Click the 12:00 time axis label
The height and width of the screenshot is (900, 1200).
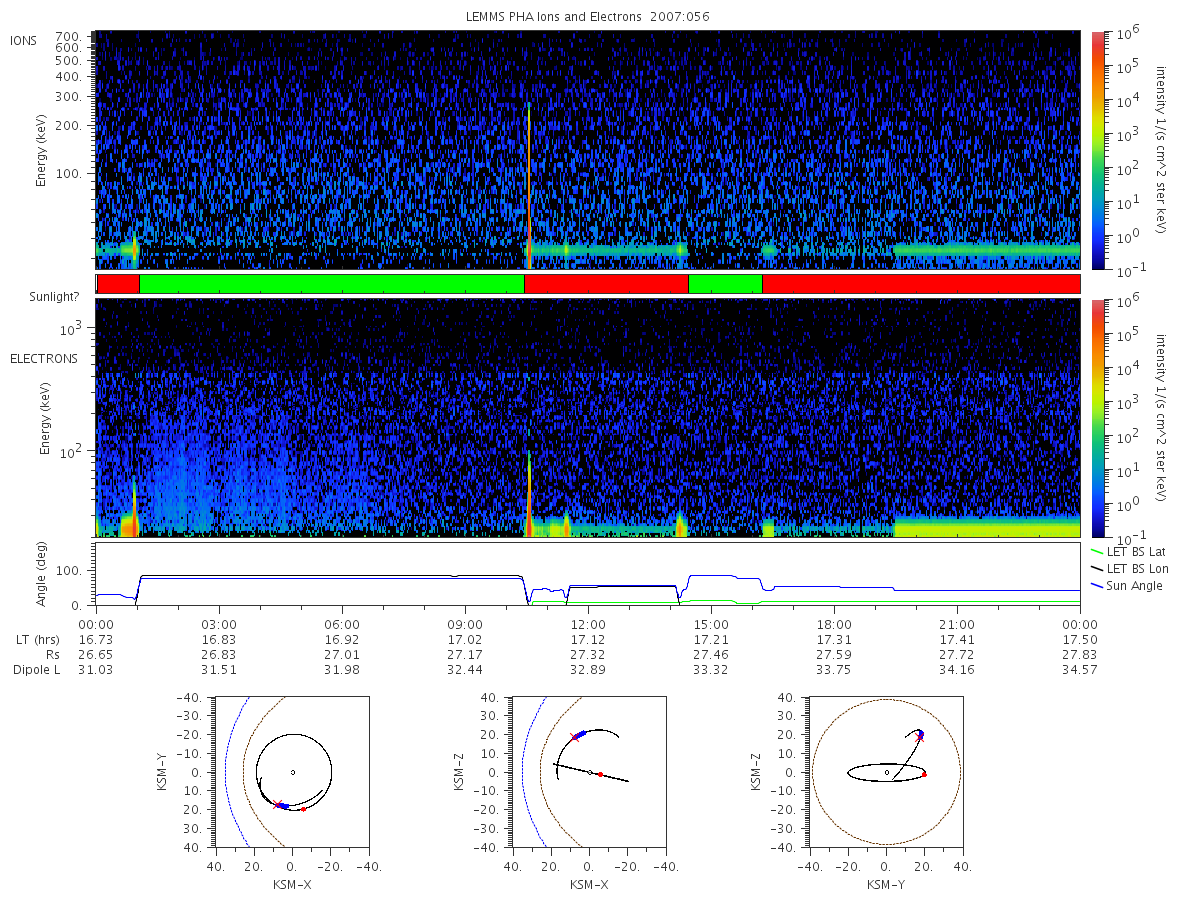pyautogui.click(x=588, y=623)
